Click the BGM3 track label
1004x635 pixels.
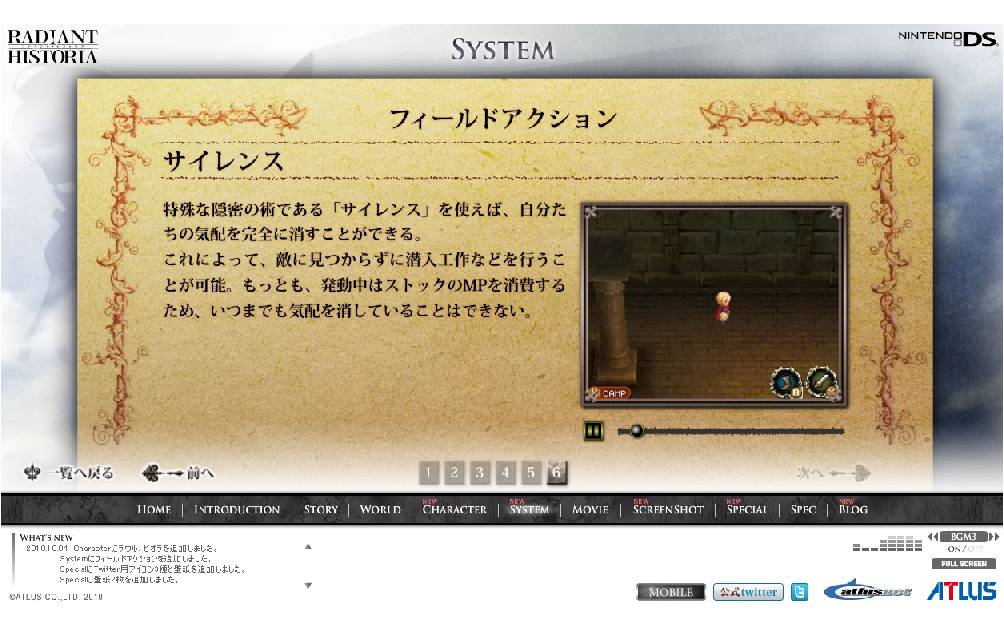964,536
